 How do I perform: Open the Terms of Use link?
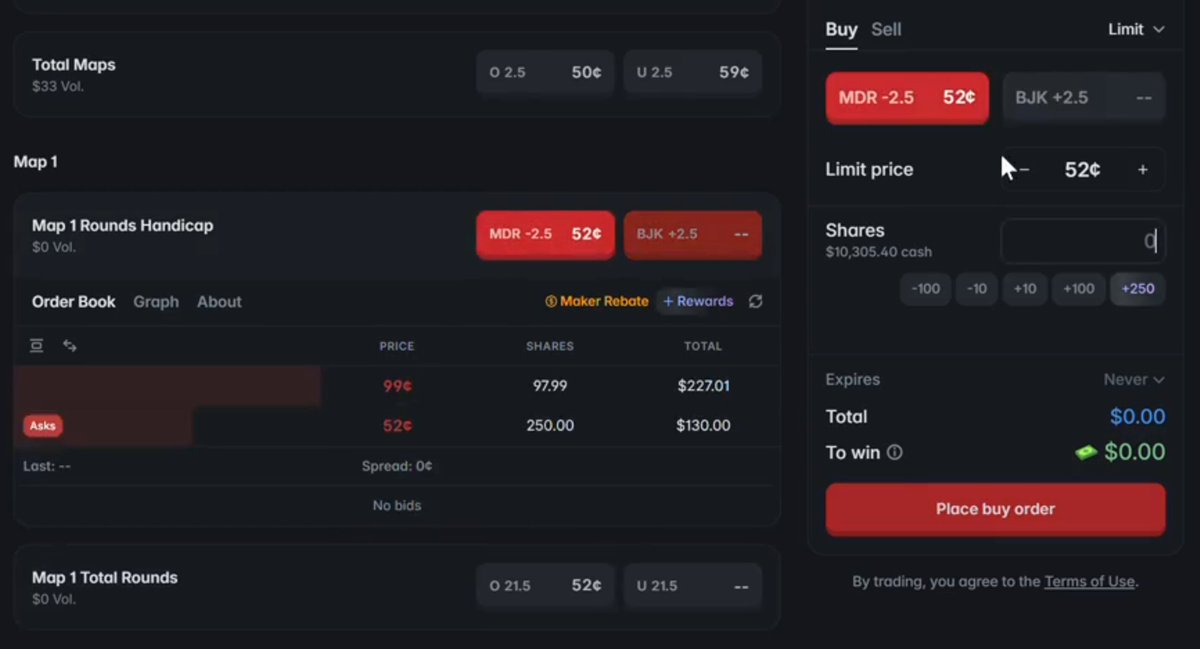[1089, 581]
